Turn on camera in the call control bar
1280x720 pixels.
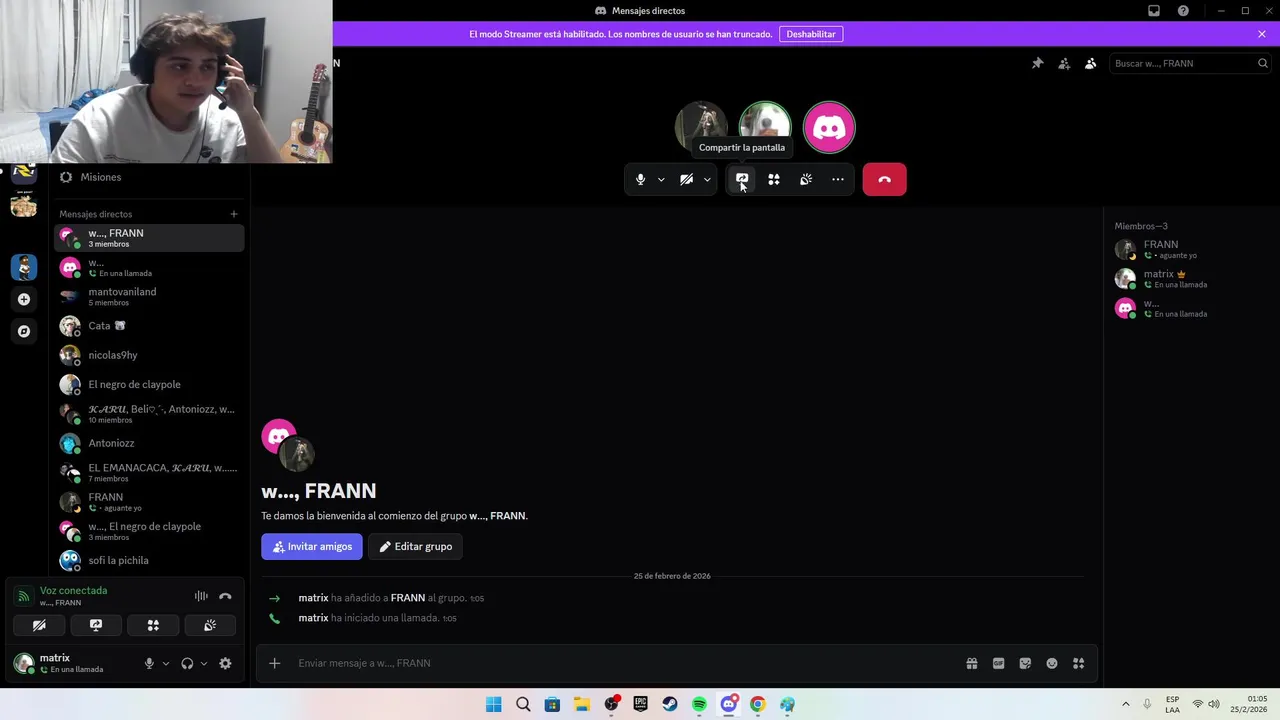click(x=686, y=180)
